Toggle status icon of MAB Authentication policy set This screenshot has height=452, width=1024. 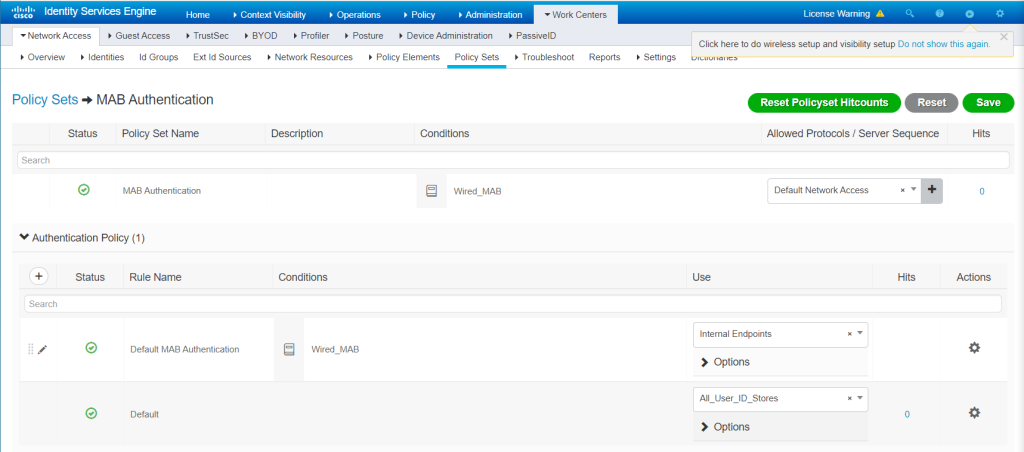point(84,190)
